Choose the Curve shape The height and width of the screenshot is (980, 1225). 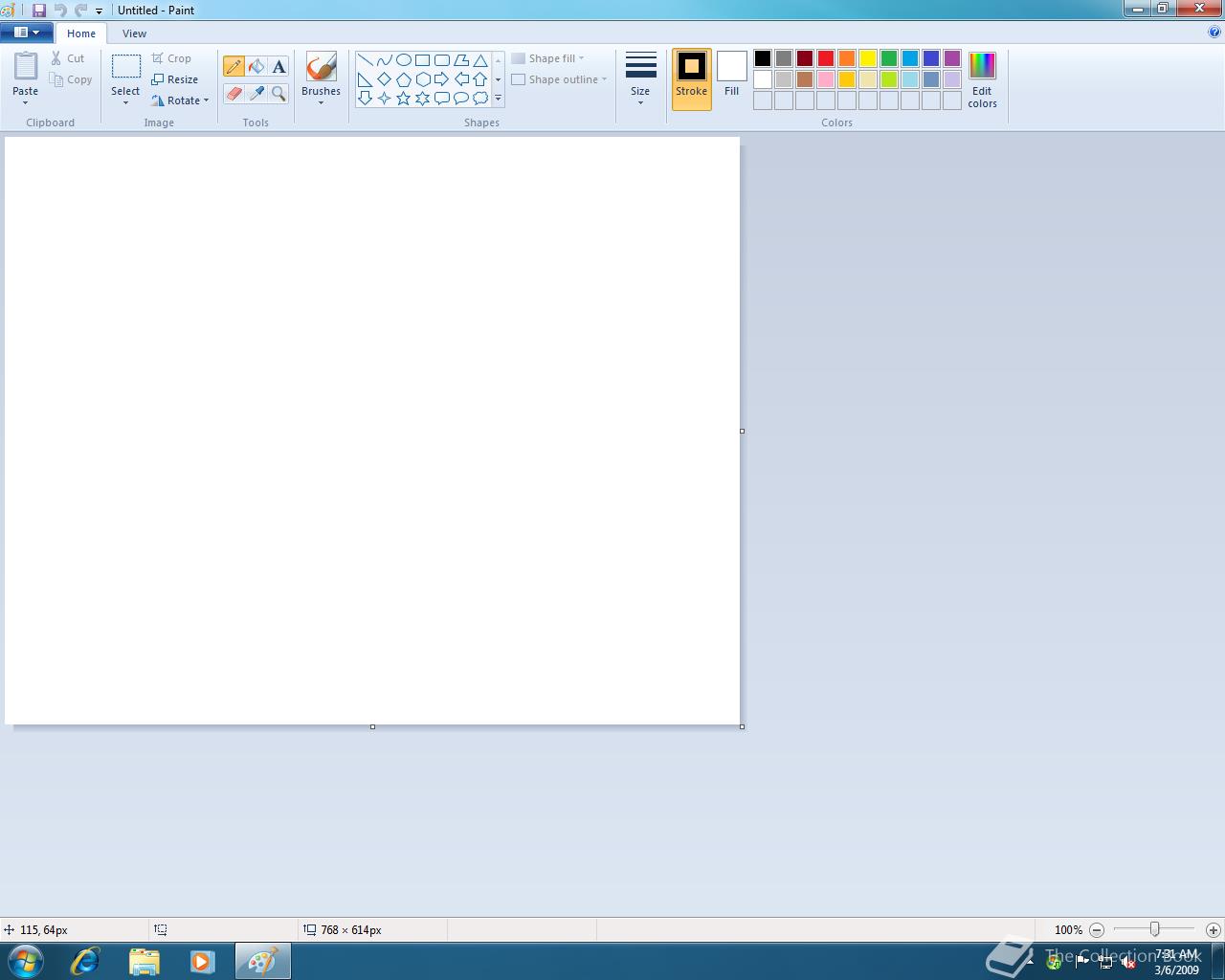(384, 60)
